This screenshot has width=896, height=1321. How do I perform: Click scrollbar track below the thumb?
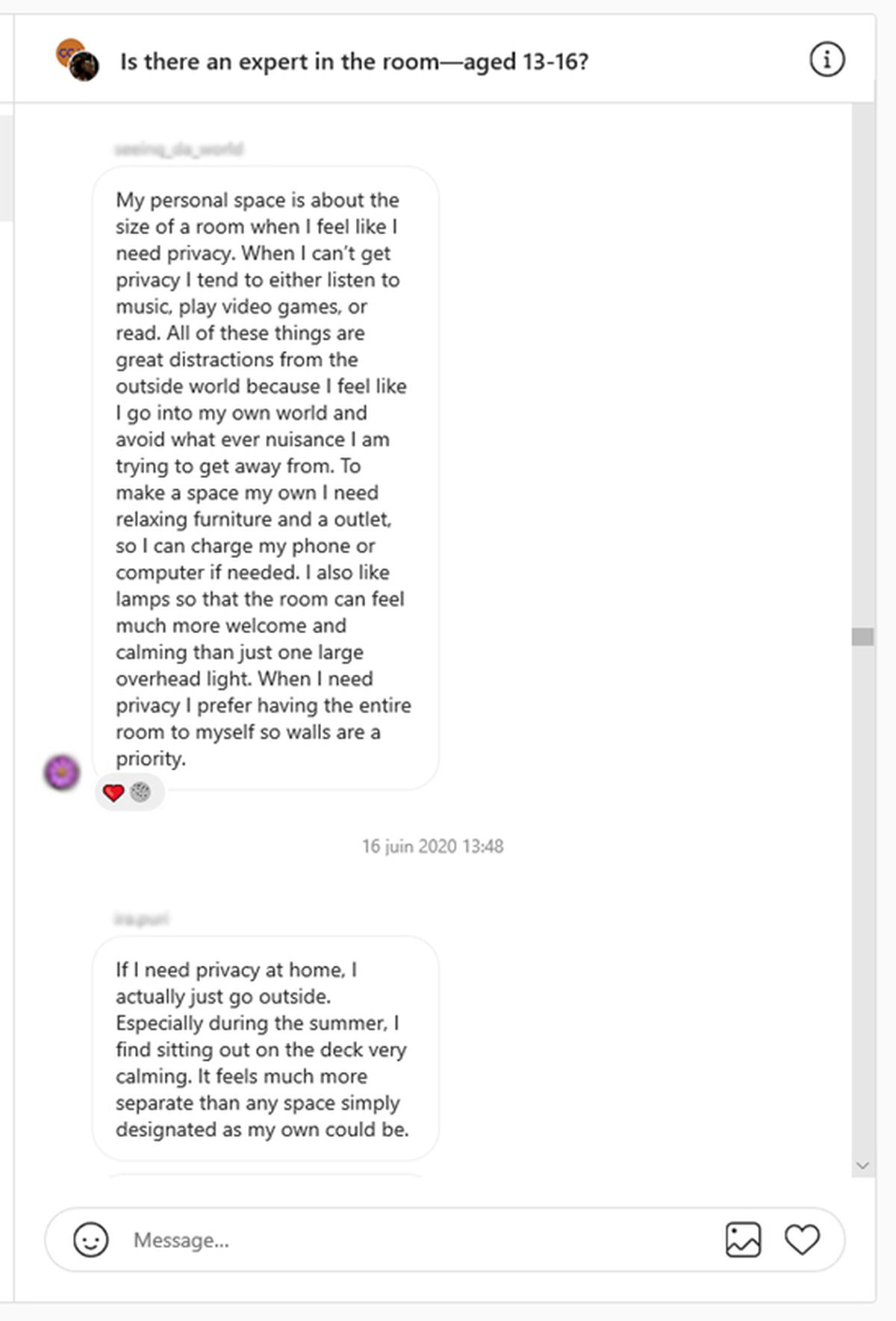coord(863,896)
